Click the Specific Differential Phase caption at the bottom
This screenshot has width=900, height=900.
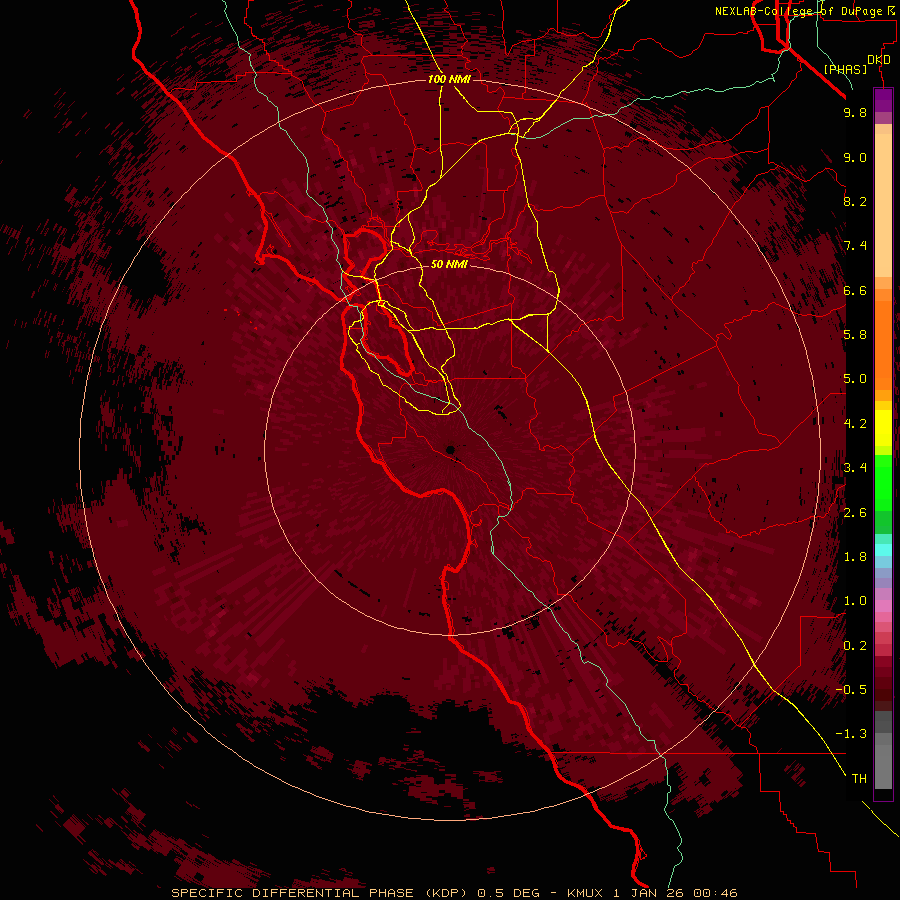tap(455, 893)
